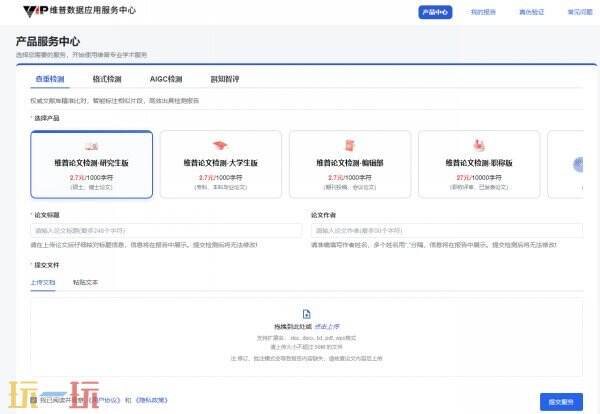The height and width of the screenshot is (414, 600).
Task: Click the 2.7元/1000字符 price on 研究生版 card
Action: [x=91, y=178]
